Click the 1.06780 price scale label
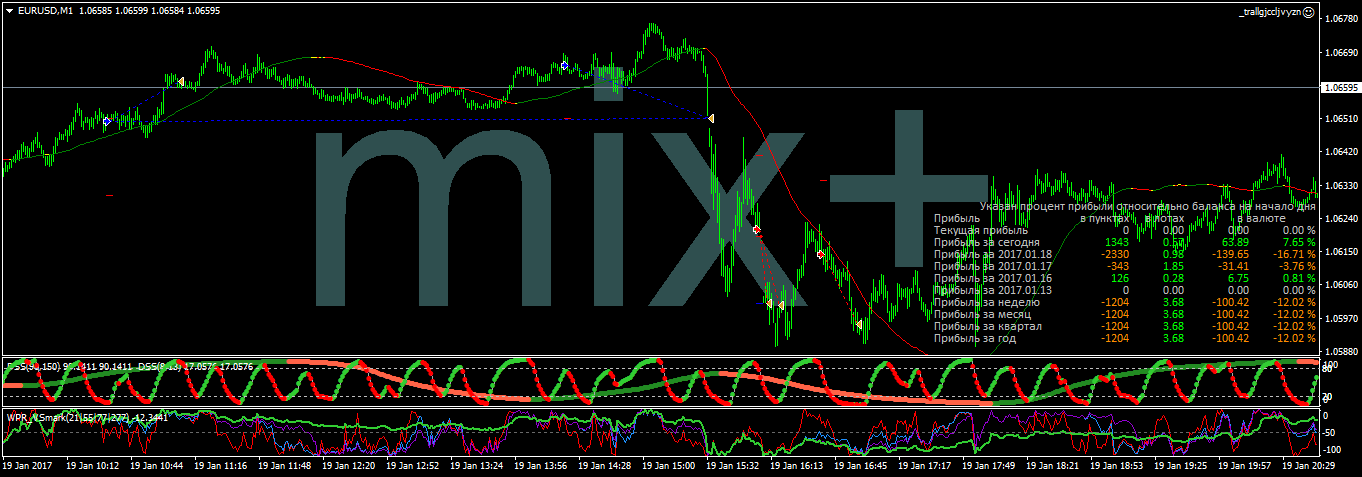The width and height of the screenshot is (1362, 477). point(1341,19)
